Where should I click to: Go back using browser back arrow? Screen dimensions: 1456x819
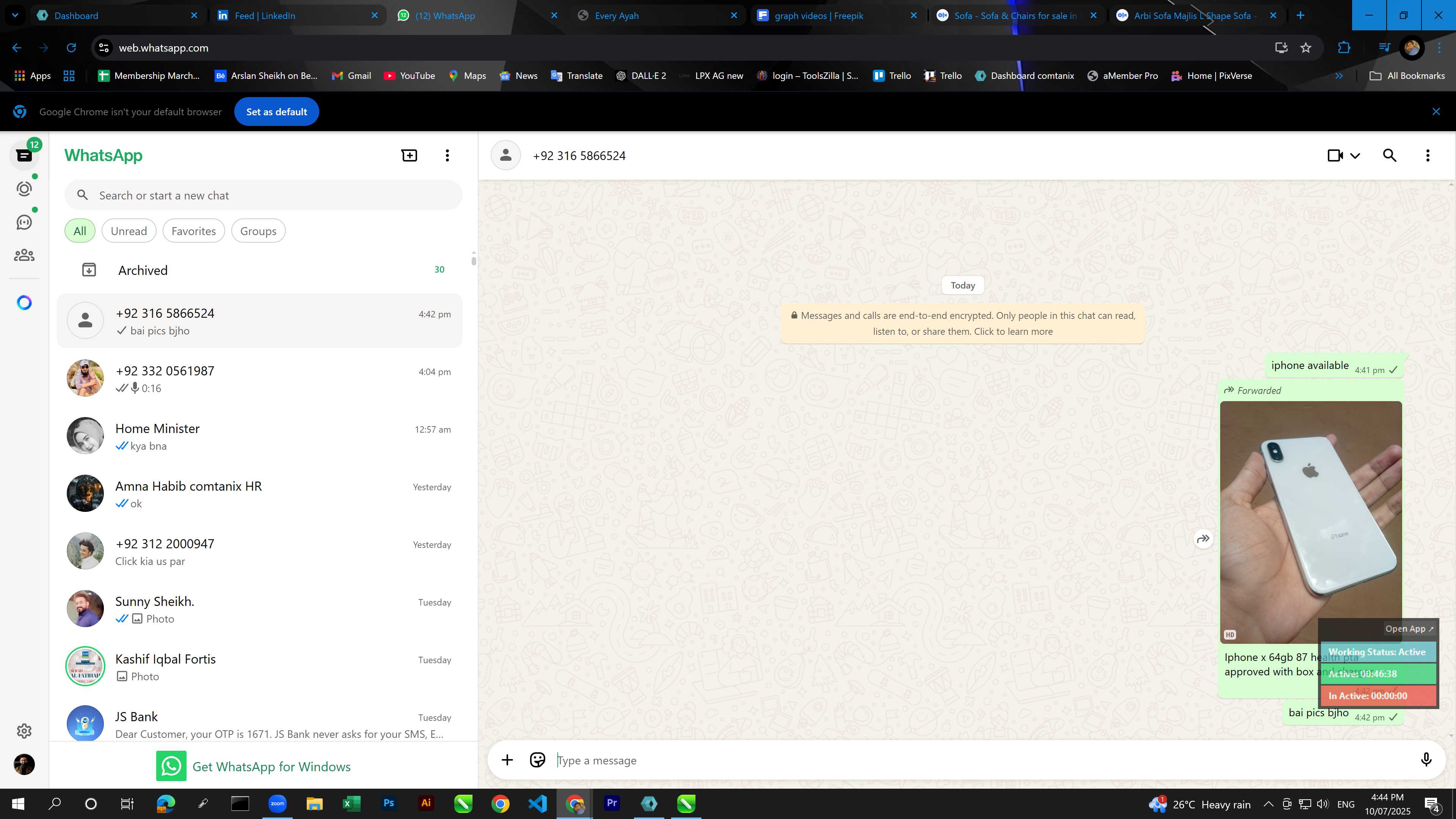click(x=17, y=48)
